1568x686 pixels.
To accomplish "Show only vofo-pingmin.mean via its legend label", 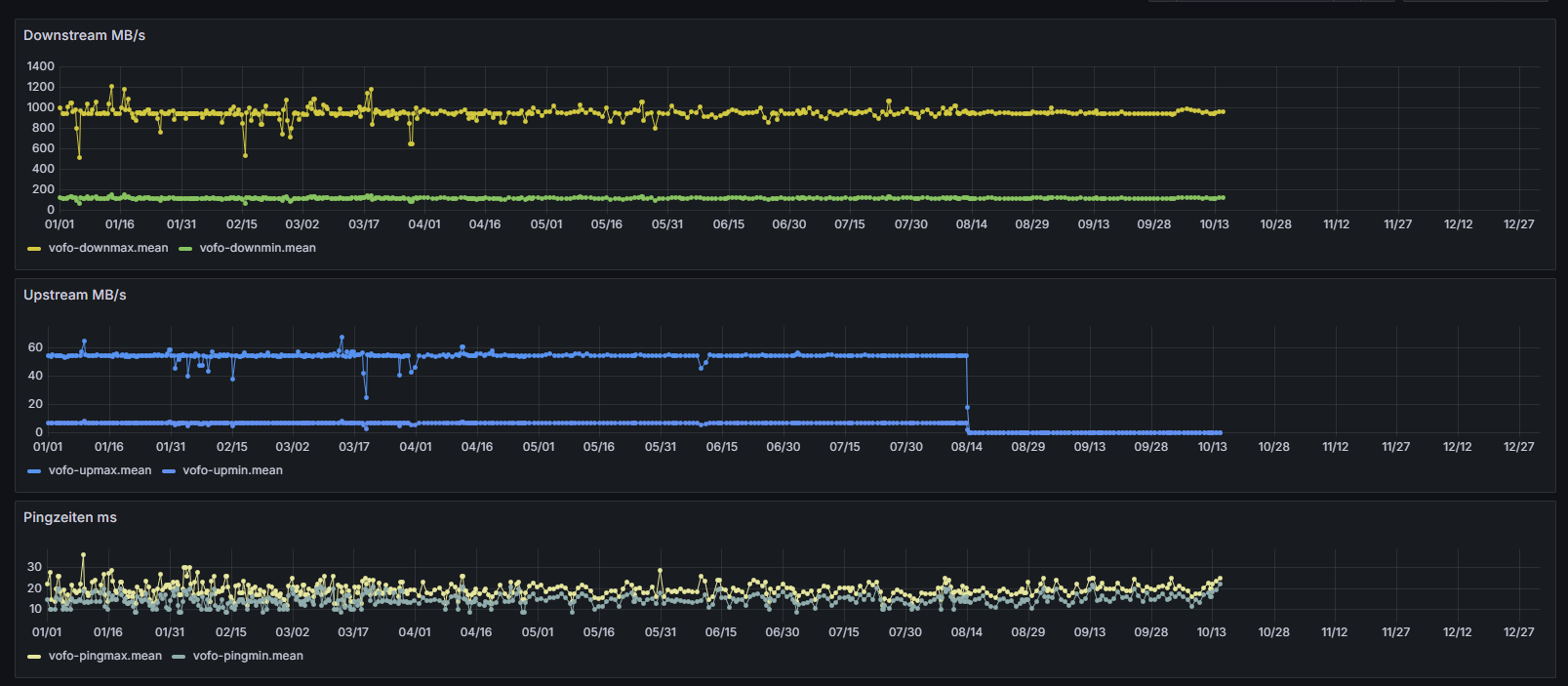I will click(x=248, y=656).
